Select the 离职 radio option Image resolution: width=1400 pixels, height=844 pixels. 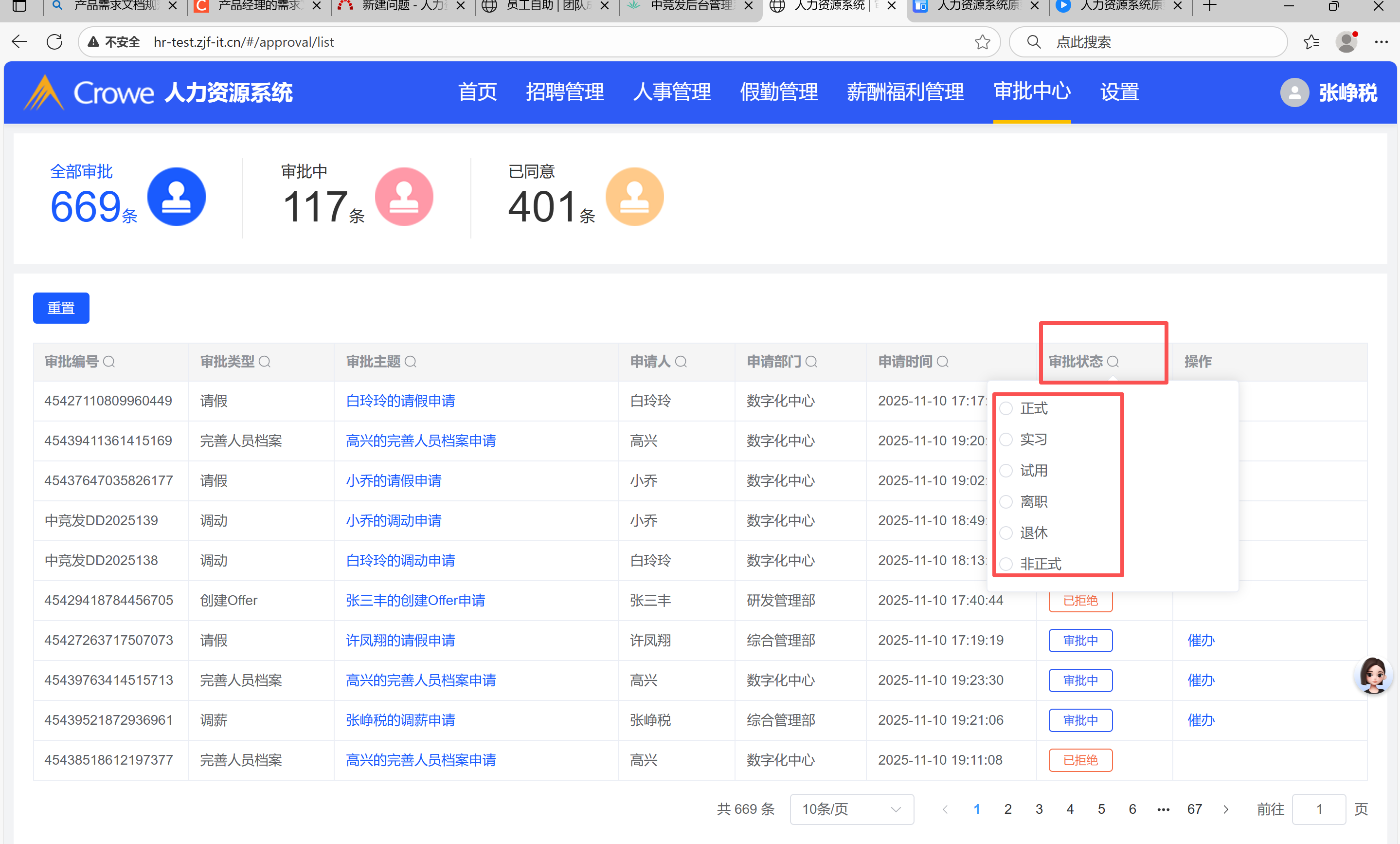1006,501
